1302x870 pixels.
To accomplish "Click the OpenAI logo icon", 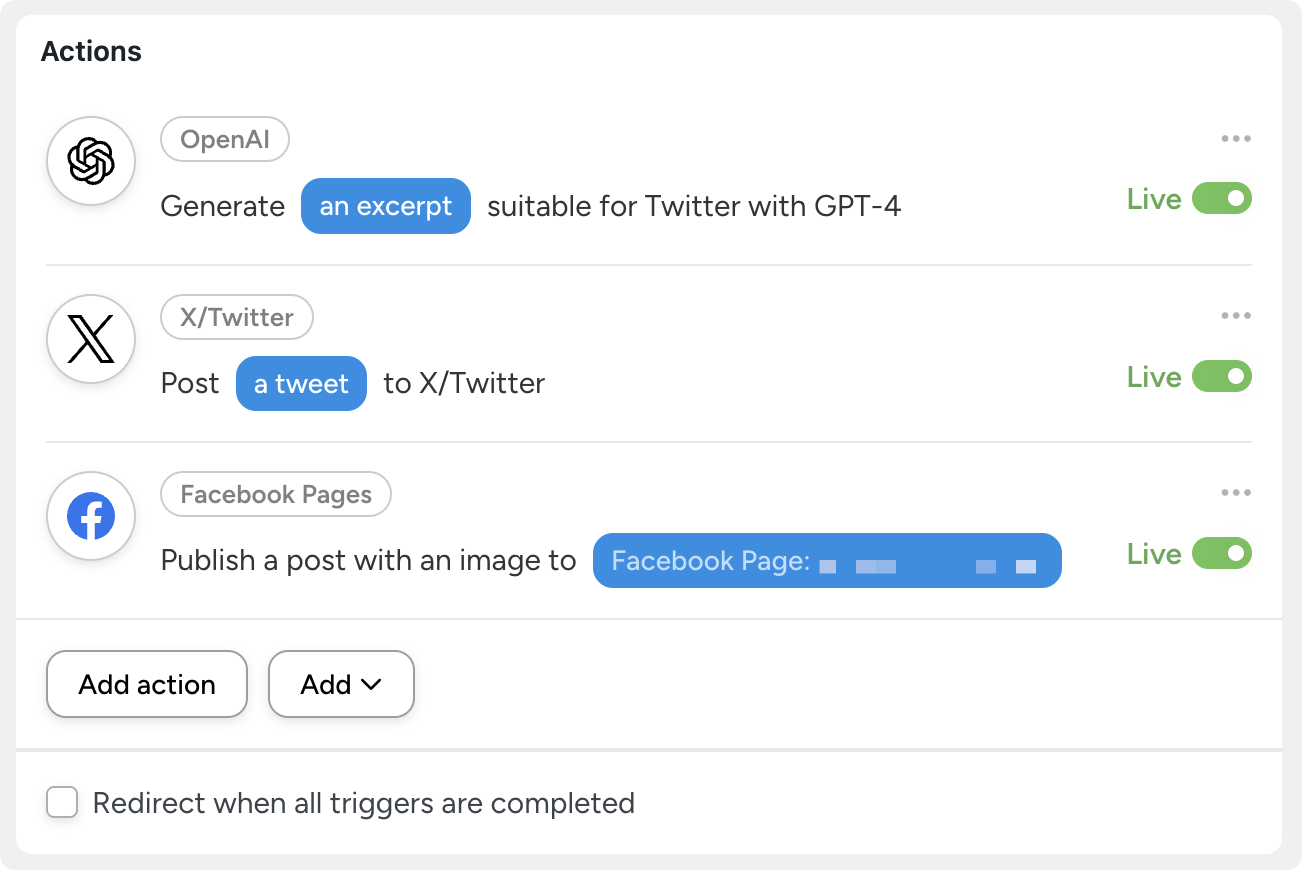I will [x=91, y=161].
